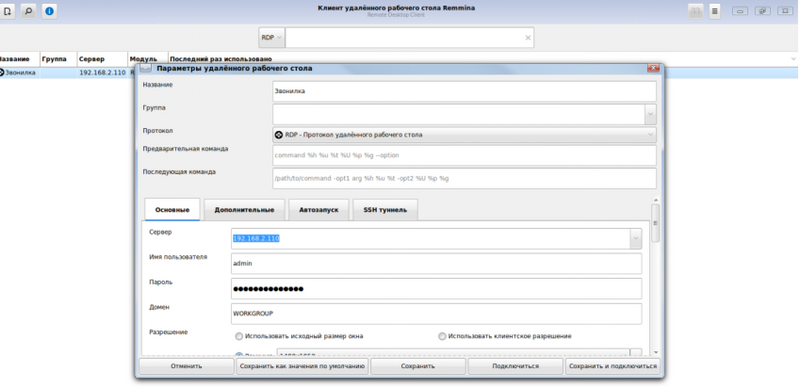Expand the Группа combo box arrow
This screenshot has width=800, height=387.
(x=650, y=115)
